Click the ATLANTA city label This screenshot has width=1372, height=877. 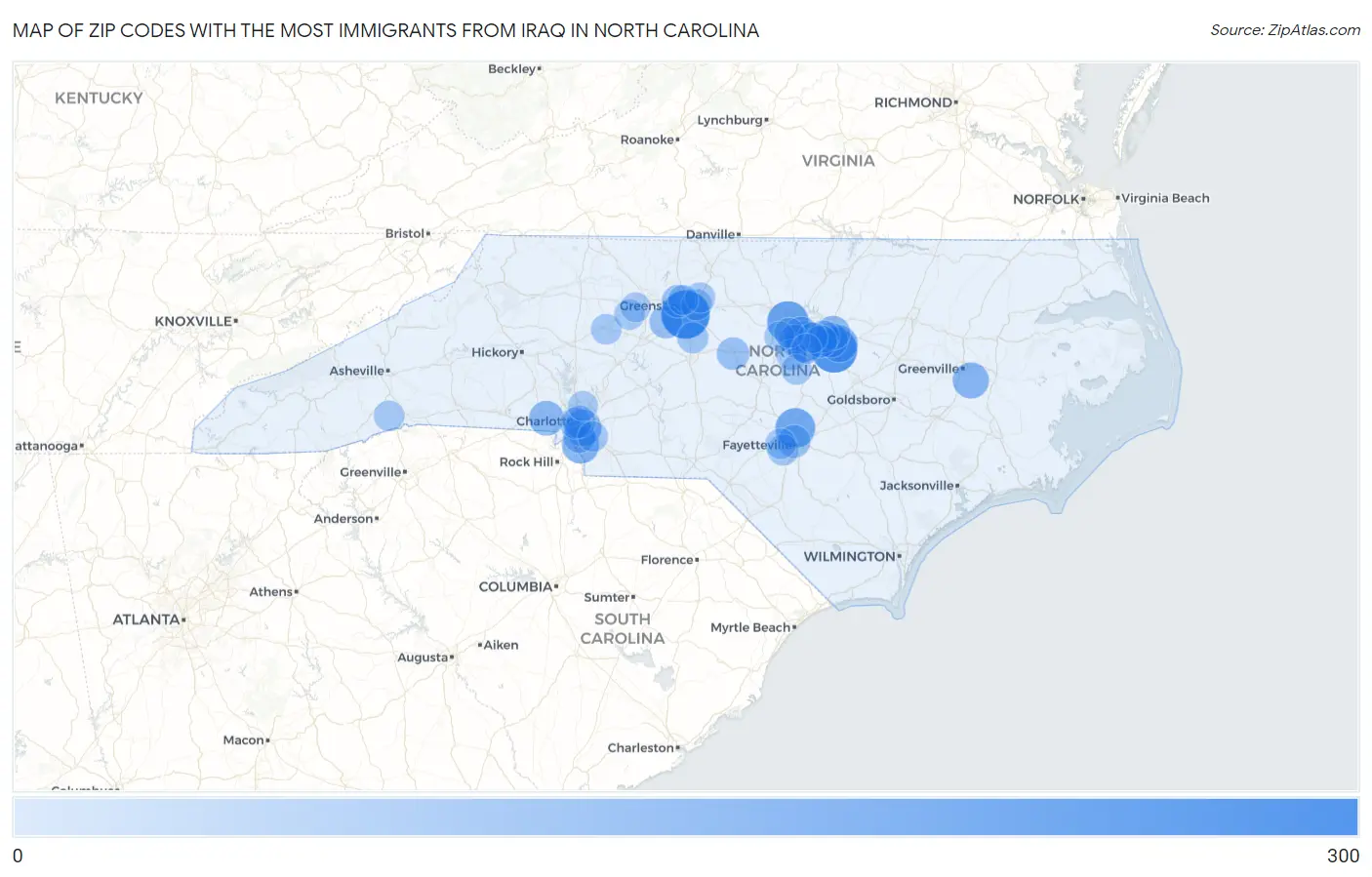click(146, 619)
